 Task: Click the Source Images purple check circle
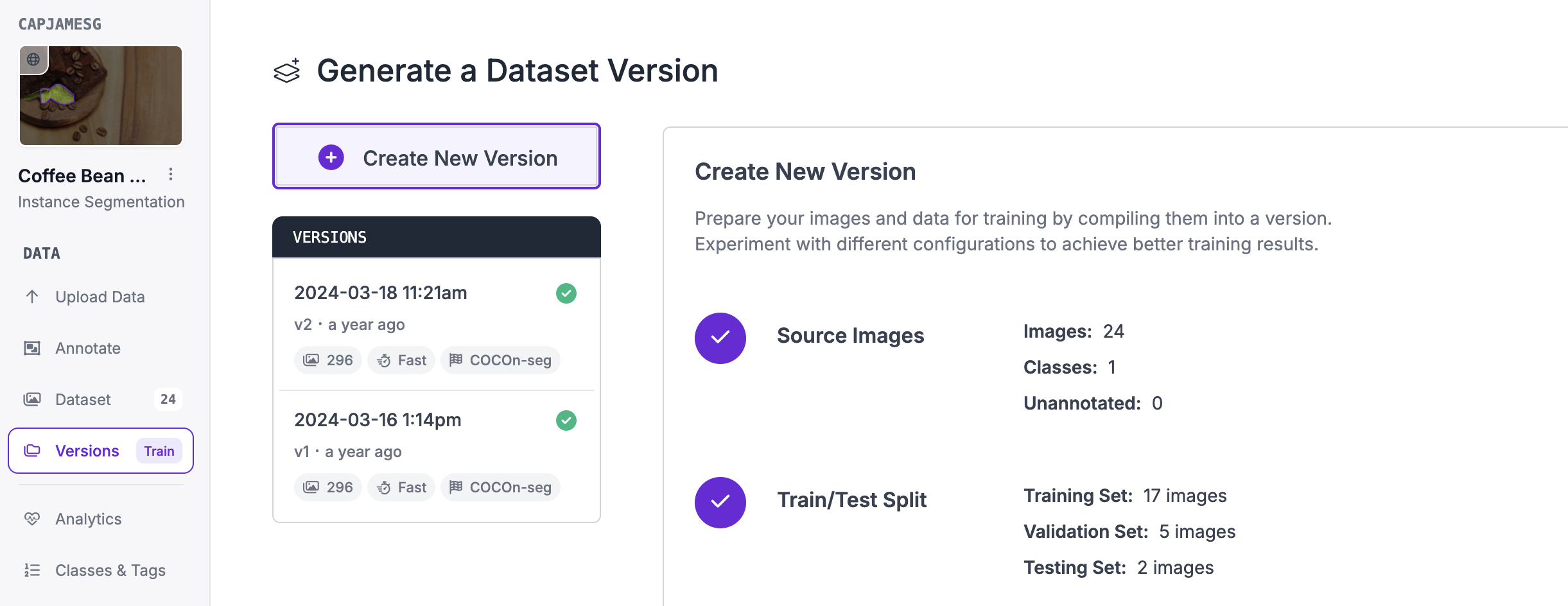click(x=720, y=338)
